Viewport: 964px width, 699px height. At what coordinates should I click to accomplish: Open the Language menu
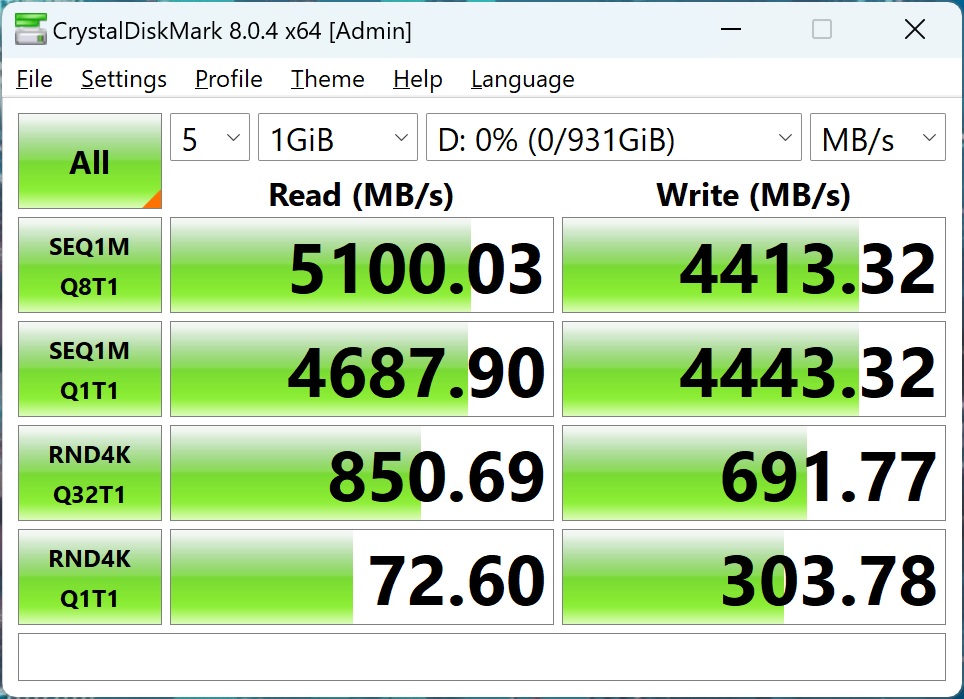[523, 79]
